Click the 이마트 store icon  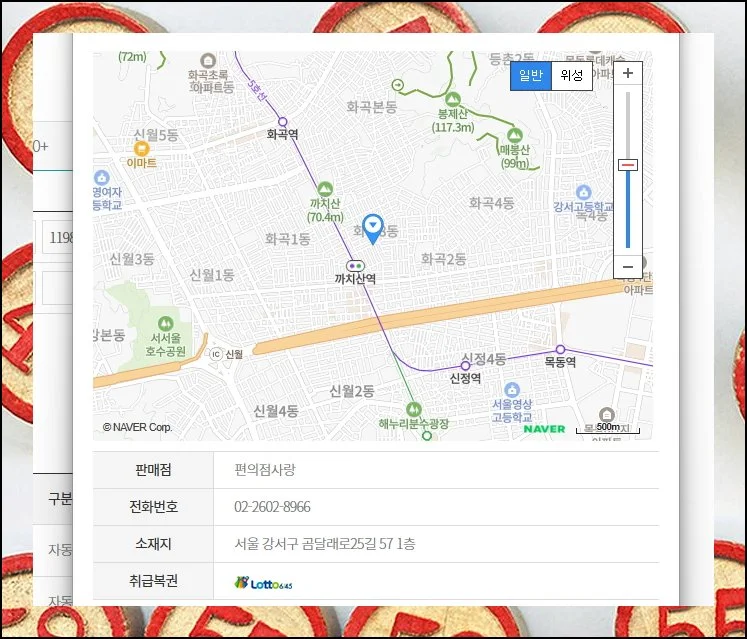coord(141,149)
